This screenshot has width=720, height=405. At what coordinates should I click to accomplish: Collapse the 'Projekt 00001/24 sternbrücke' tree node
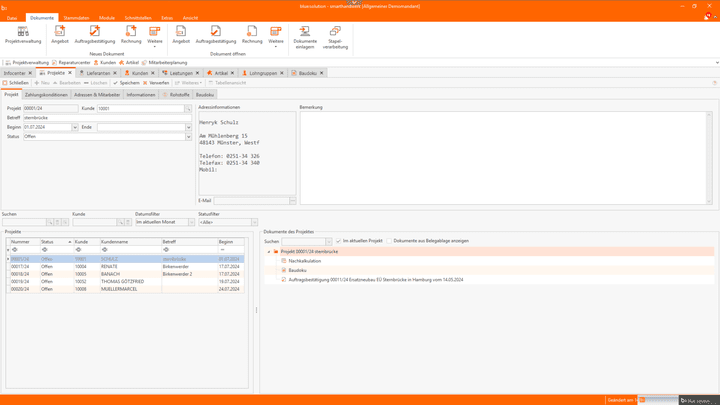[x=269, y=252]
